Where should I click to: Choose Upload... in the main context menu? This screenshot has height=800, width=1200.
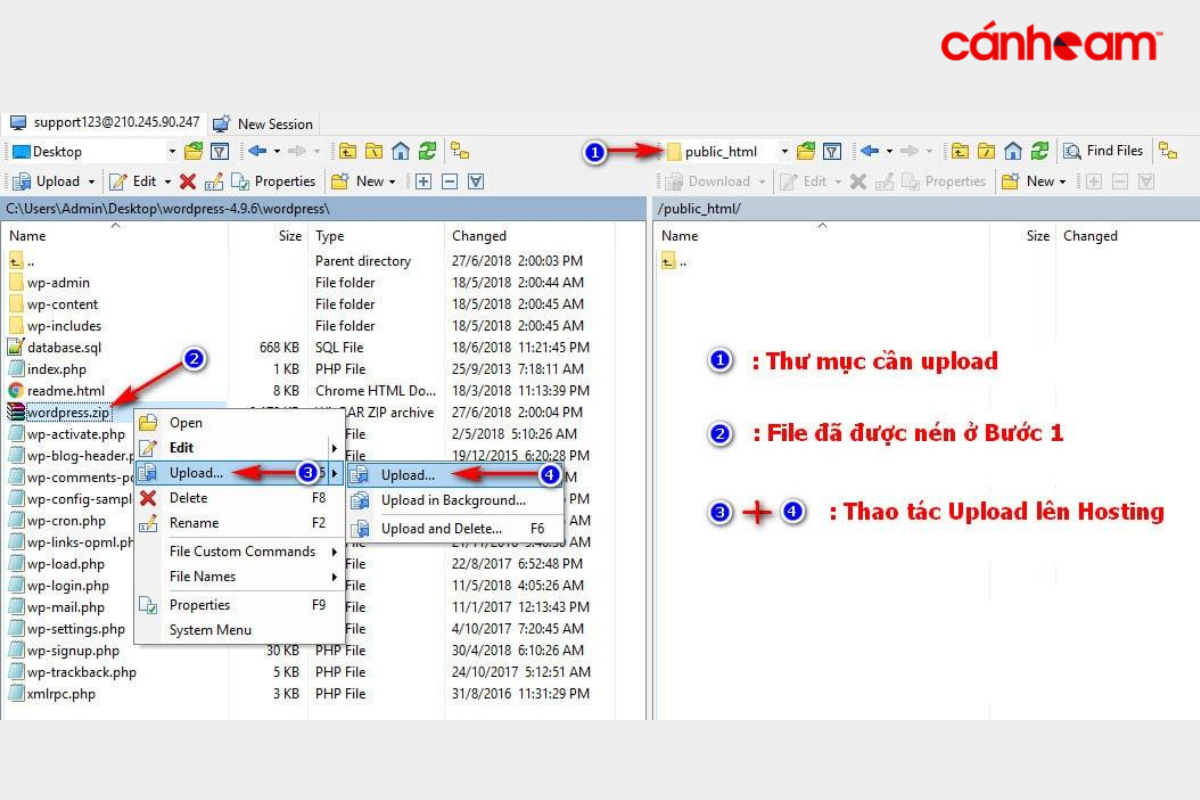239,473
